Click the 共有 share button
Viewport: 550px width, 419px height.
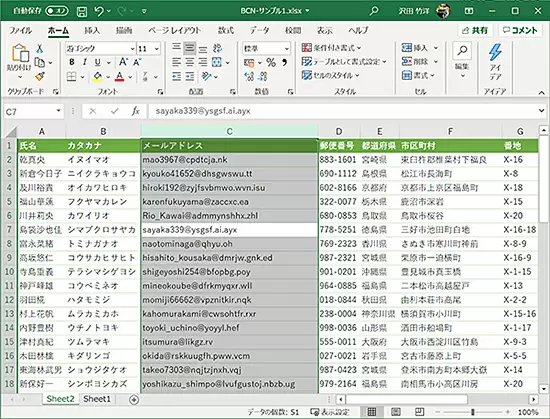(475, 31)
